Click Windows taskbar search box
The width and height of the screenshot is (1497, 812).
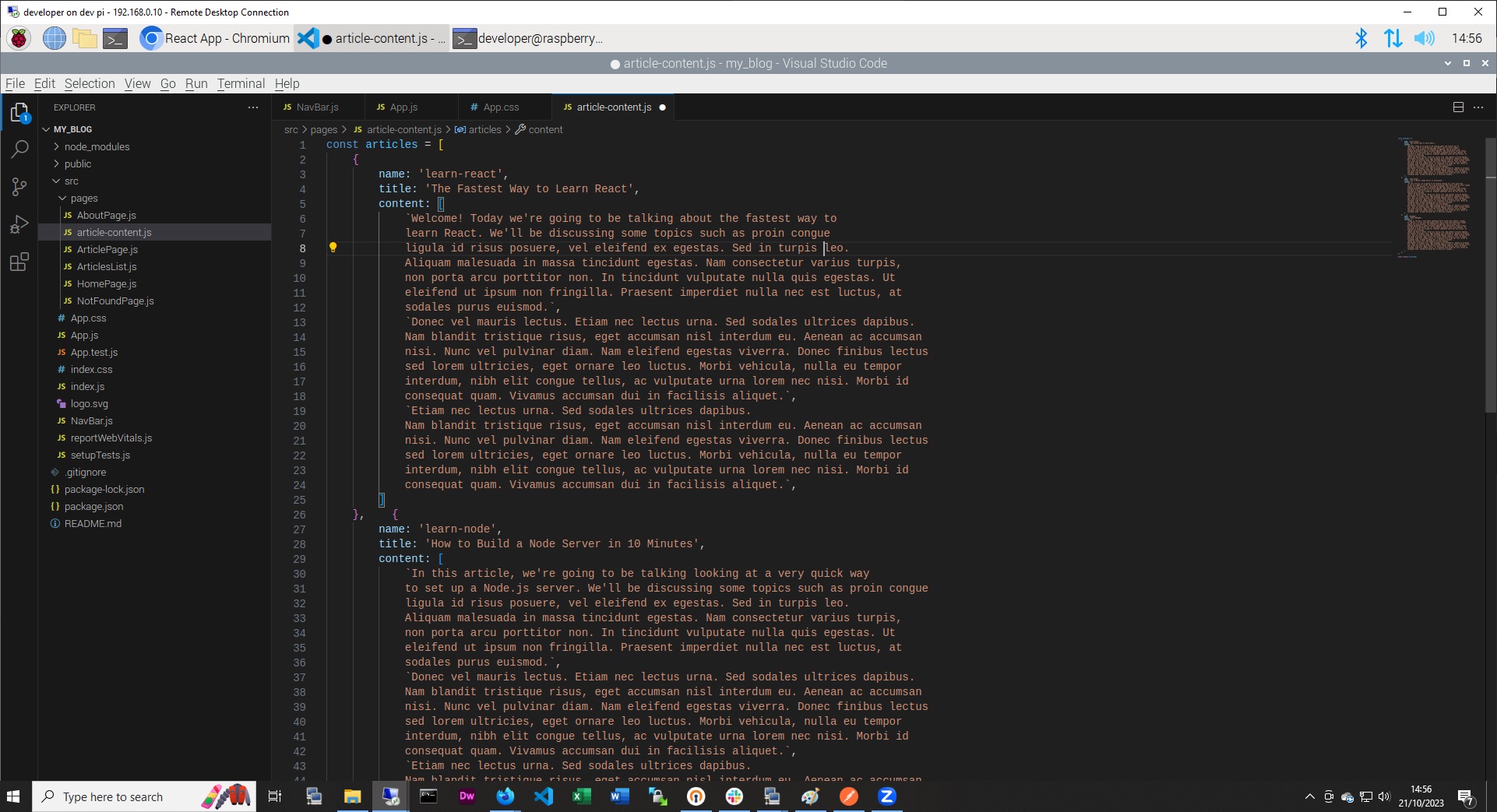point(144,796)
